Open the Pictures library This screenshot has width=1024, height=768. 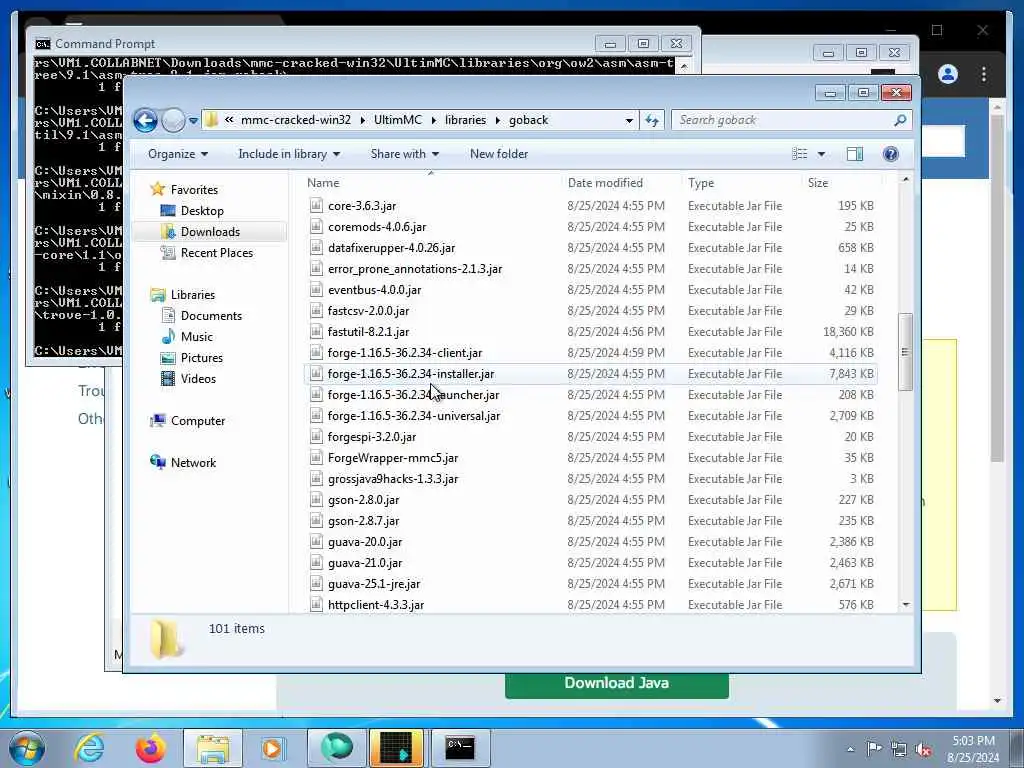pos(202,358)
